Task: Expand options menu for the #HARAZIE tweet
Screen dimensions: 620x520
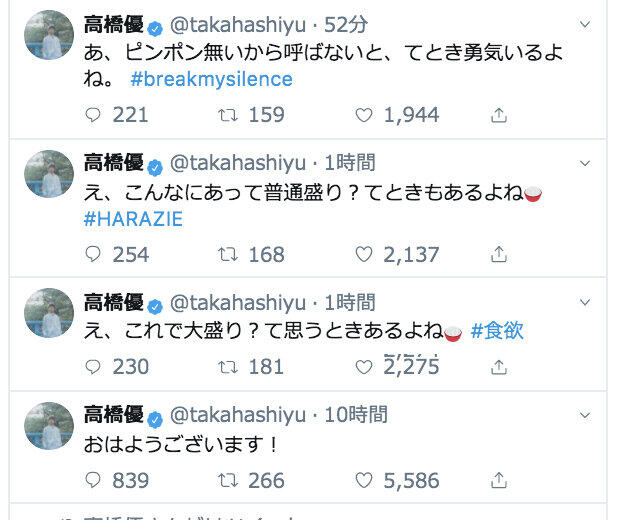Action: [583, 163]
